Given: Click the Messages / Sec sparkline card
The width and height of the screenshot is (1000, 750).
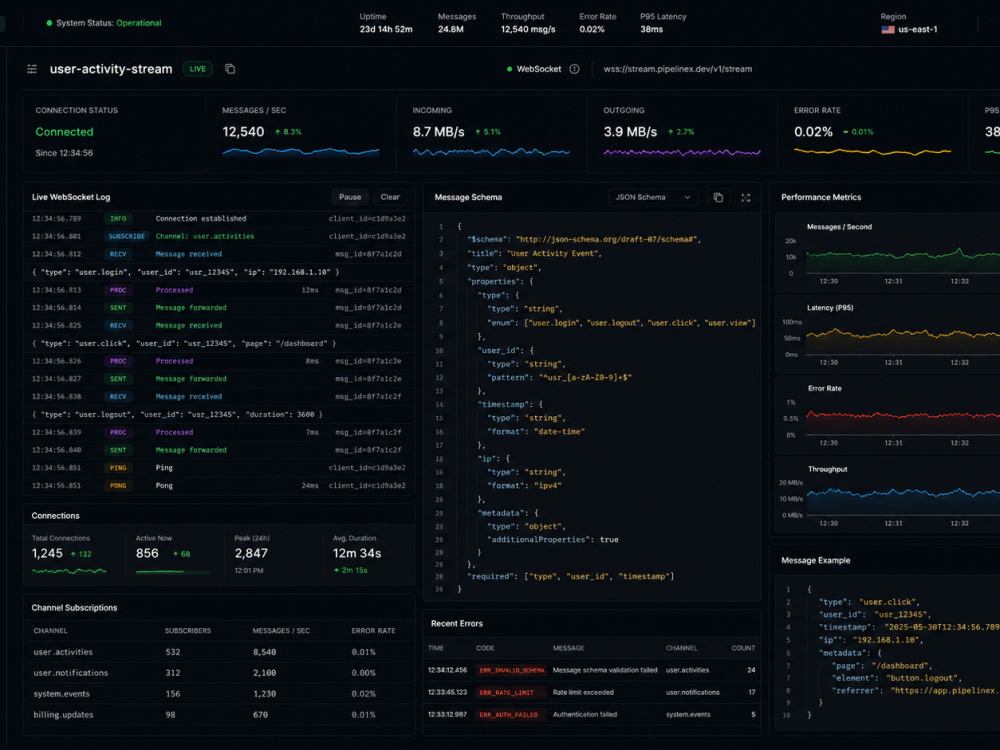Looking at the screenshot, I should tap(300, 134).
